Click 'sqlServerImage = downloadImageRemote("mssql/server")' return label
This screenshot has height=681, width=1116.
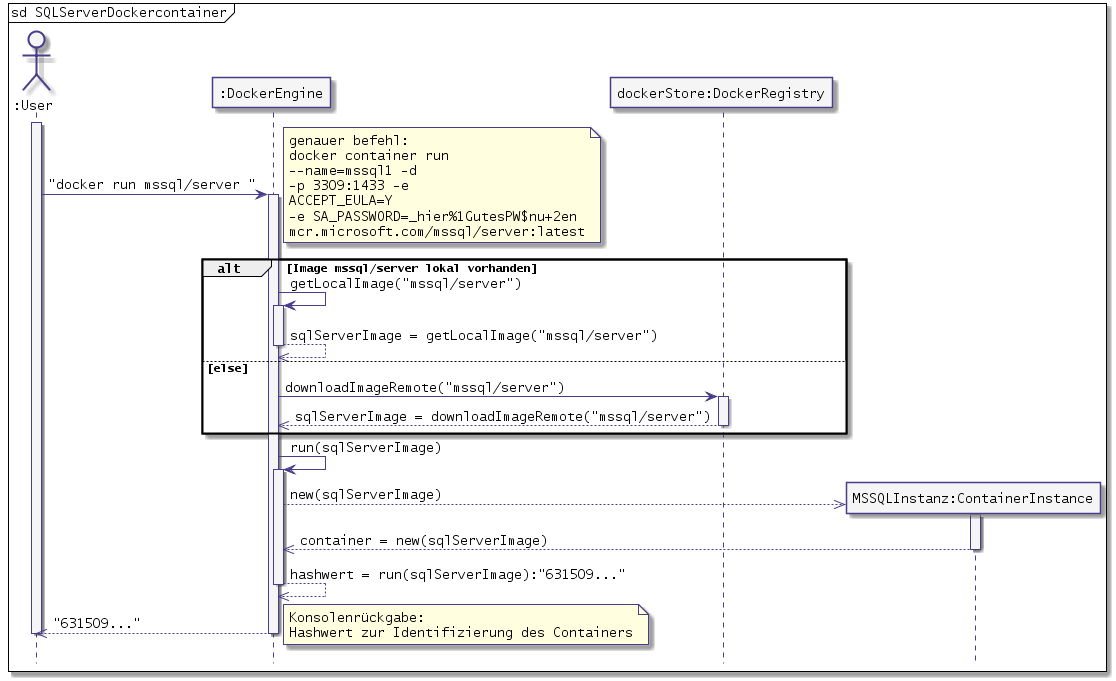click(502, 416)
